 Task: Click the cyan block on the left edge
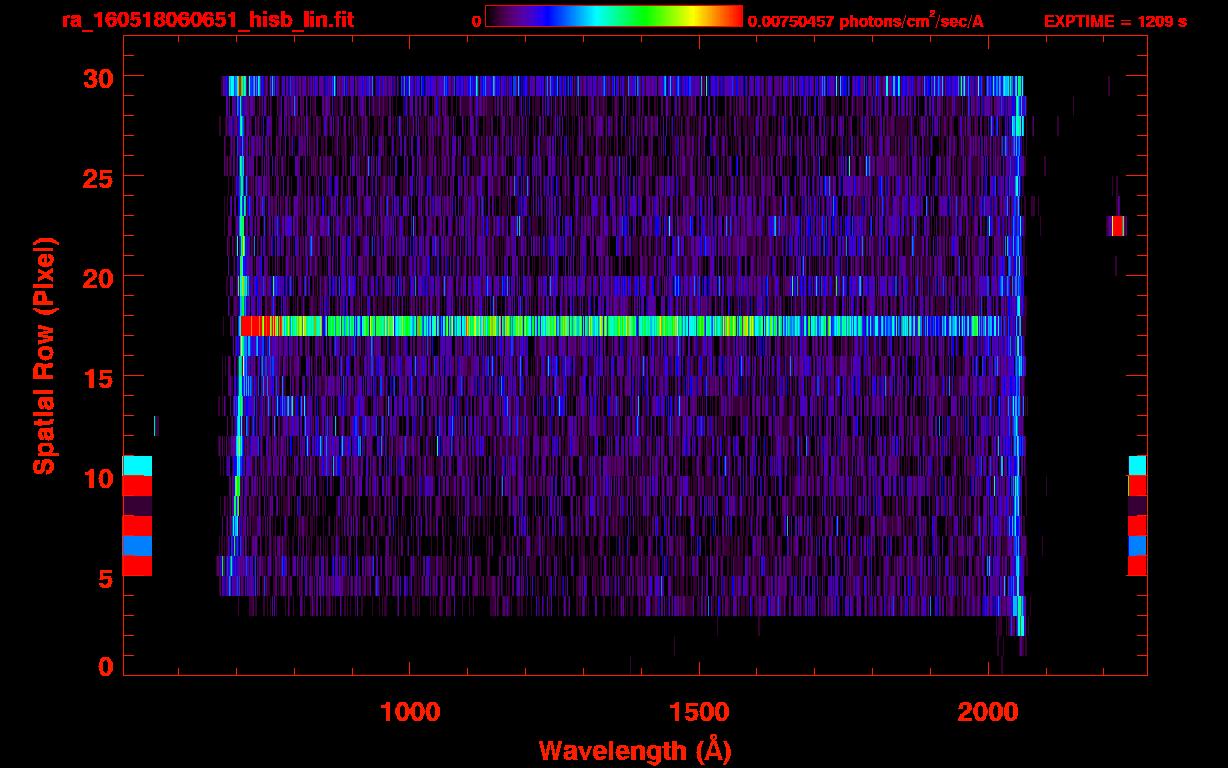(x=137, y=465)
